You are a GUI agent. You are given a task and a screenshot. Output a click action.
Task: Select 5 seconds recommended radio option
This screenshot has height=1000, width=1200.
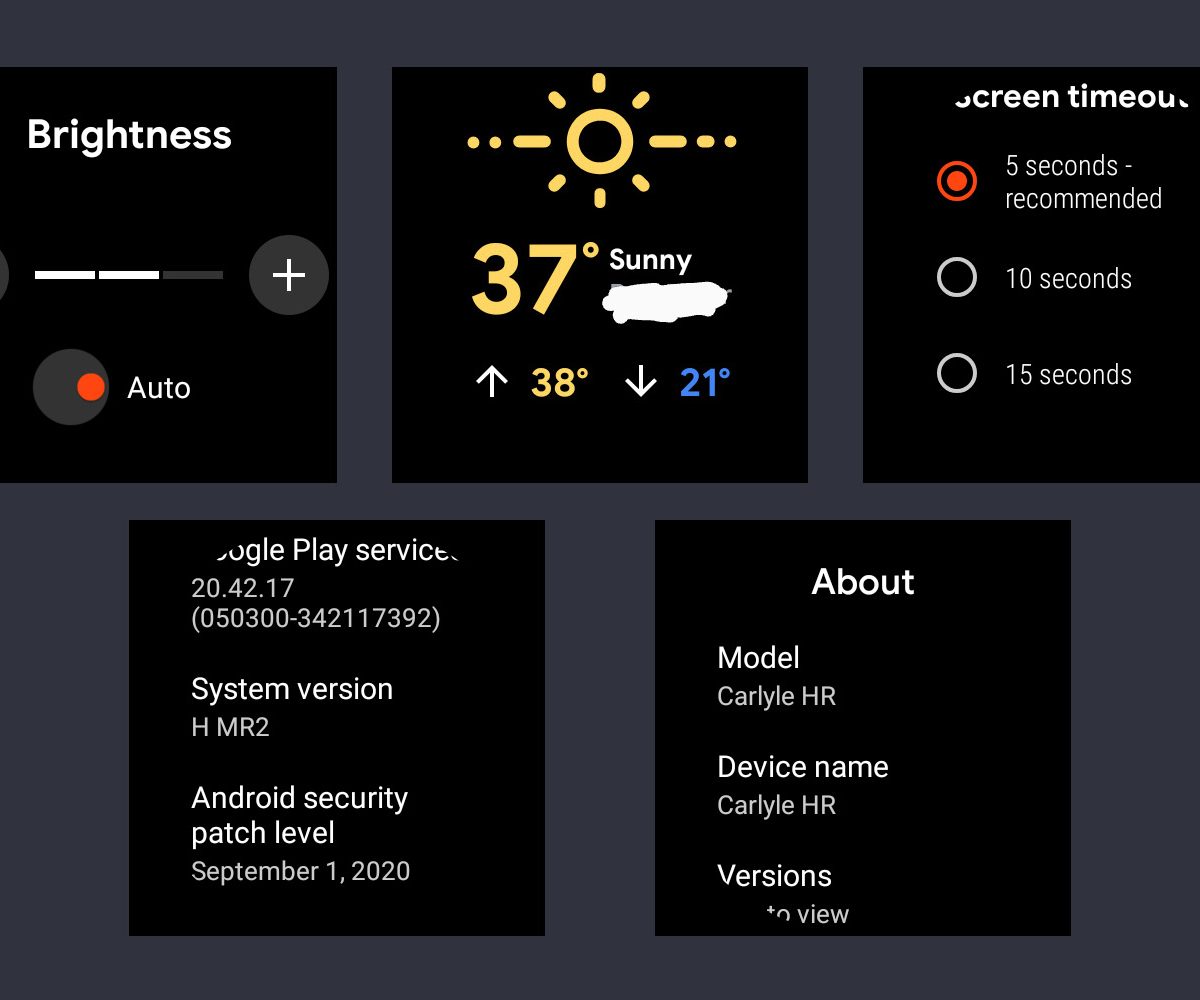957,181
